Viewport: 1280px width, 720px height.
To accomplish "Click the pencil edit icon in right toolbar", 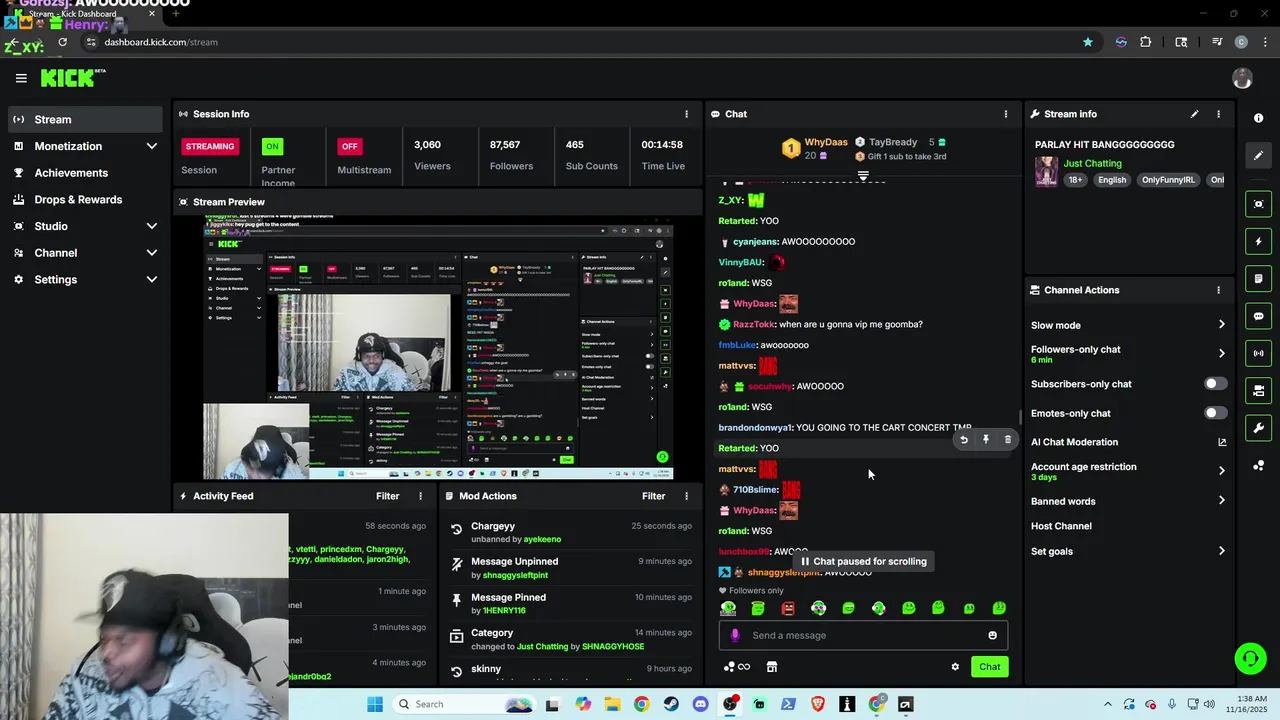I will [1258, 155].
